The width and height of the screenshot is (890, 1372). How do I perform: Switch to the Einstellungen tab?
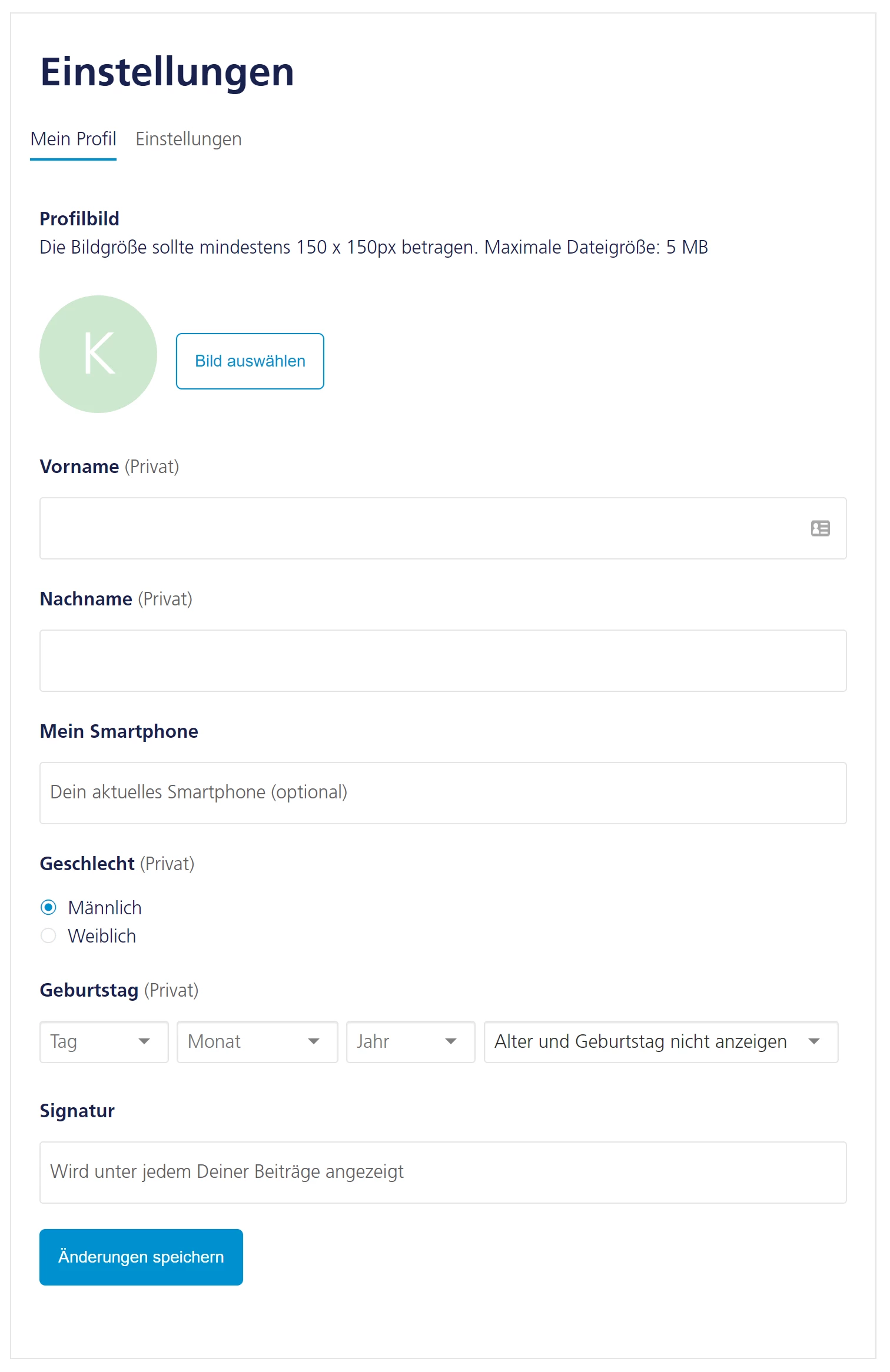point(188,139)
